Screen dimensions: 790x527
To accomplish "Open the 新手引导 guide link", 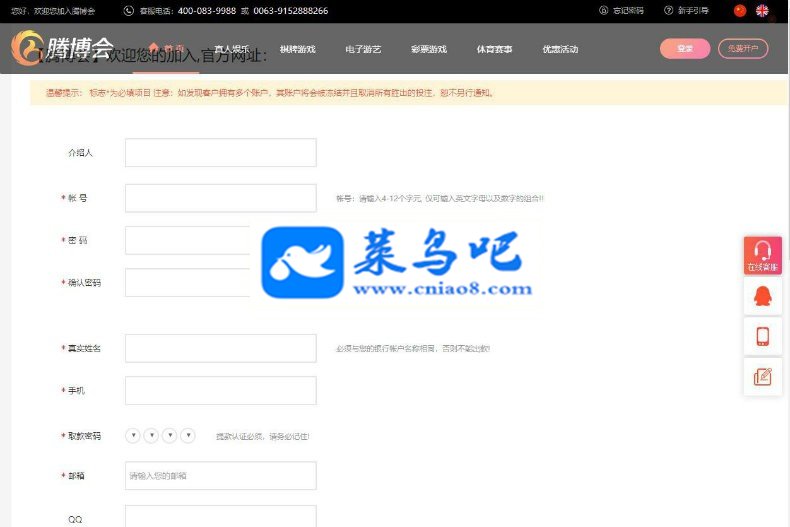I will pos(693,10).
